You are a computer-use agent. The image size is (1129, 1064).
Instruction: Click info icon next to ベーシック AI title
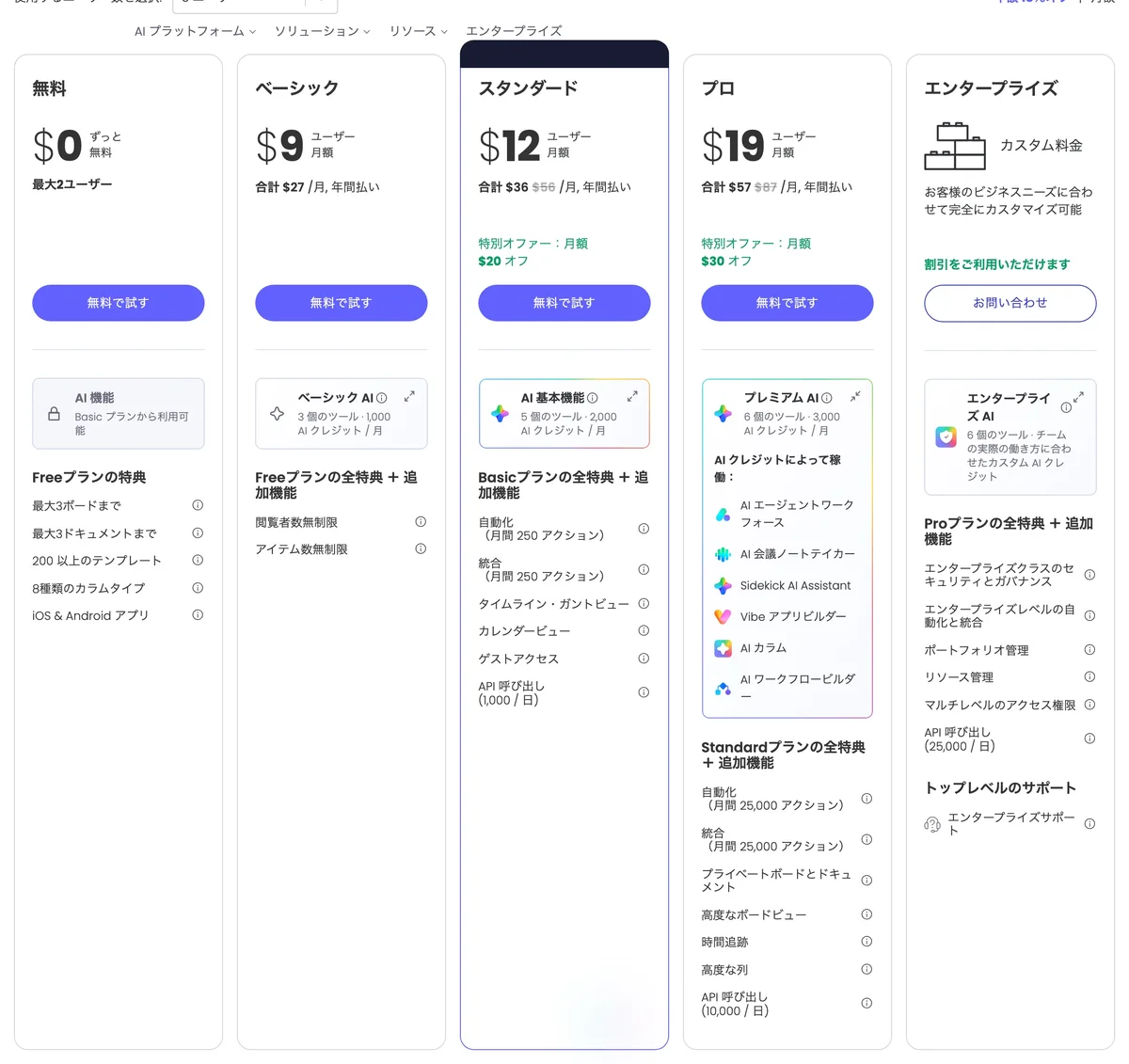[x=381, y=398]
